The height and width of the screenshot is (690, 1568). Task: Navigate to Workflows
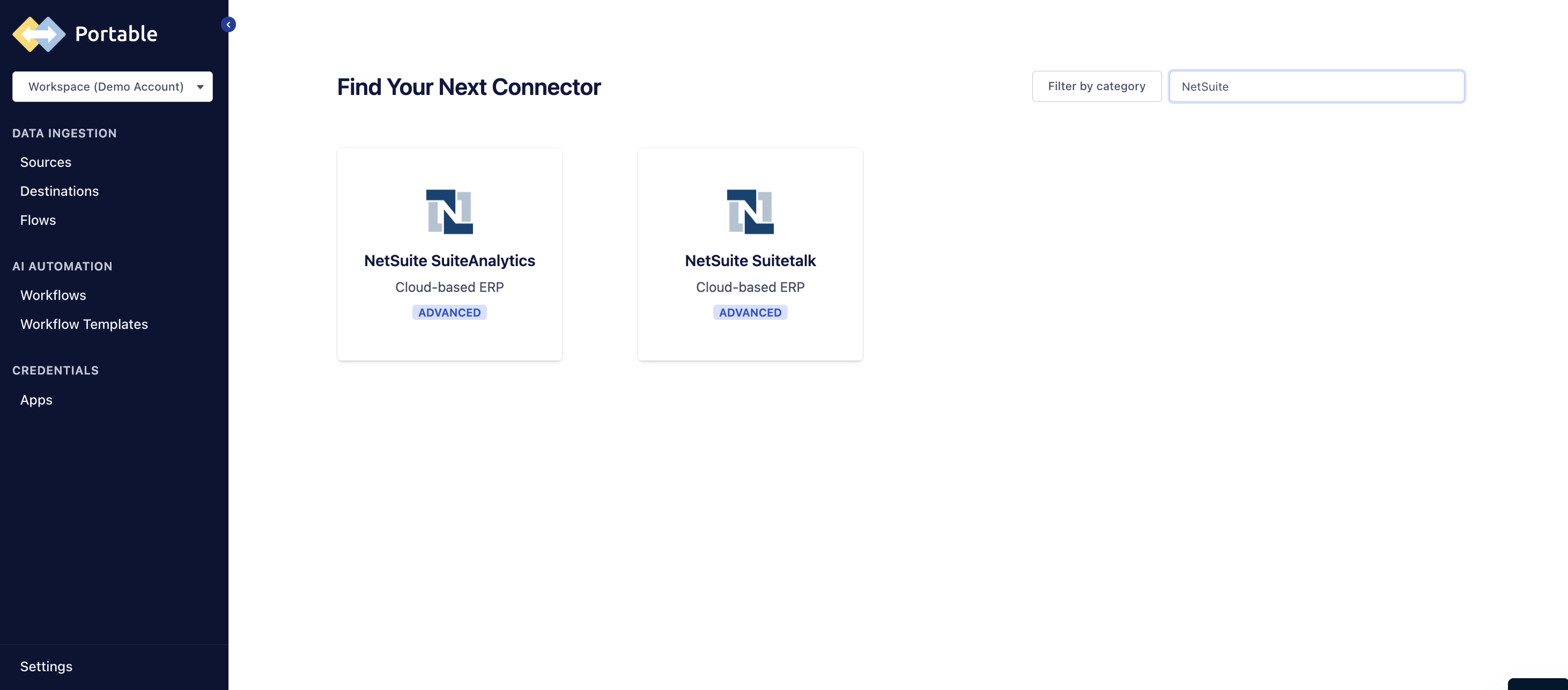[x=53, y=295]
